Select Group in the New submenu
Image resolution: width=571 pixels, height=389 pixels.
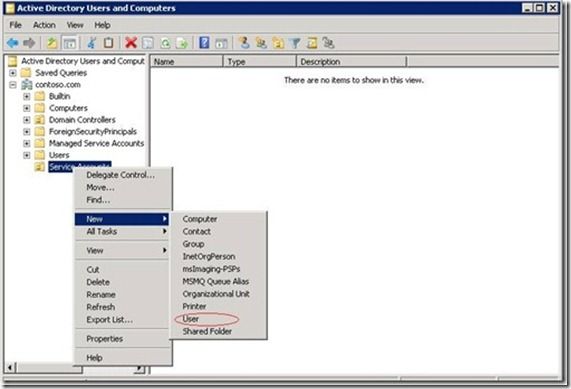pos(218,244)
